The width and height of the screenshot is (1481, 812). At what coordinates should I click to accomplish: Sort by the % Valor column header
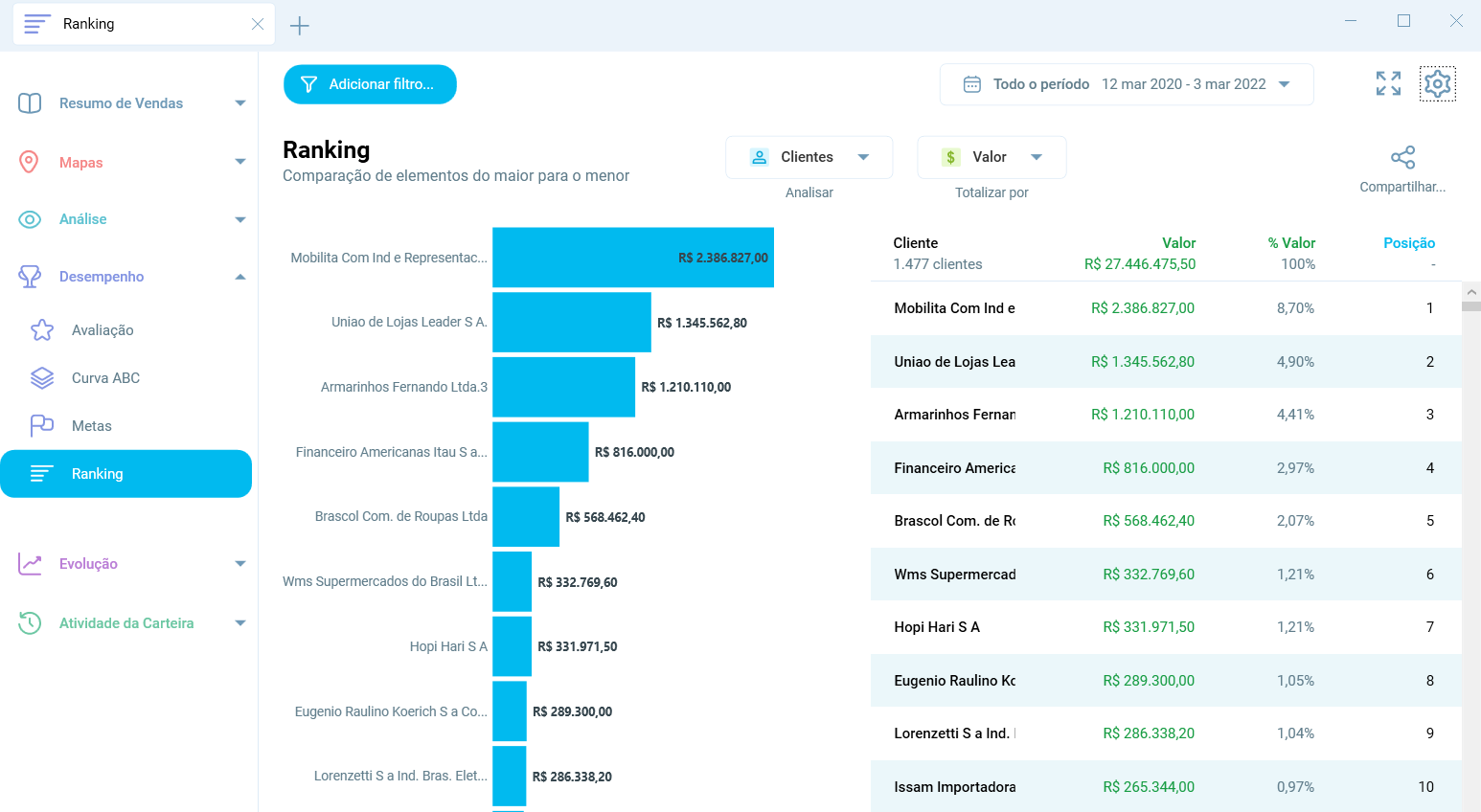(x=1291, y=243)
